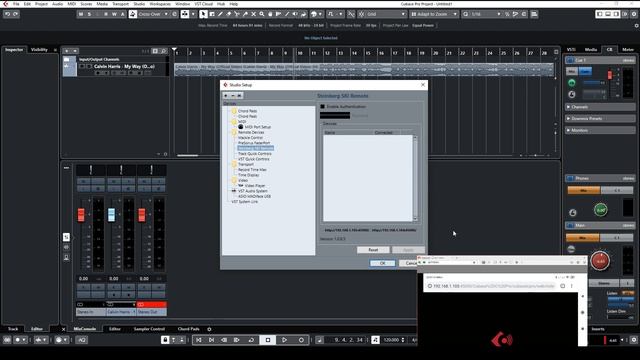640x360 pixels.
Task: Click Reset button in Studio Setup
Action: tap(373, 250)
